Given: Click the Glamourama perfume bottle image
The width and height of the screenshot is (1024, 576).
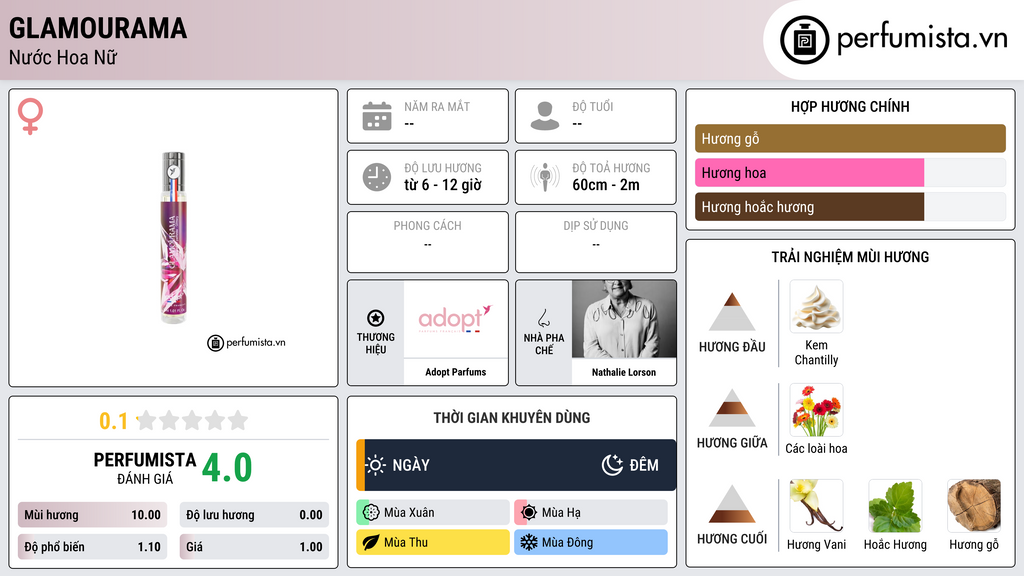Looking at the screenshot, I should 174,238.
